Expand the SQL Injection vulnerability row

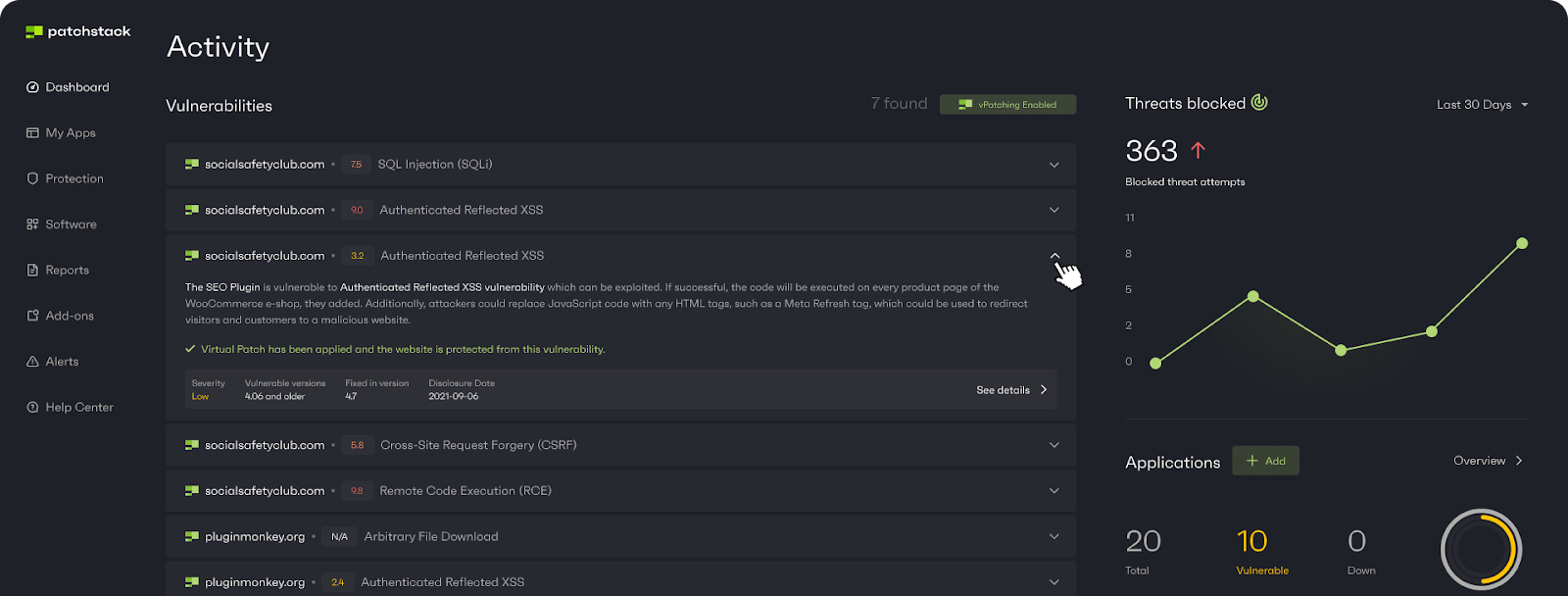coord(1054,165)
